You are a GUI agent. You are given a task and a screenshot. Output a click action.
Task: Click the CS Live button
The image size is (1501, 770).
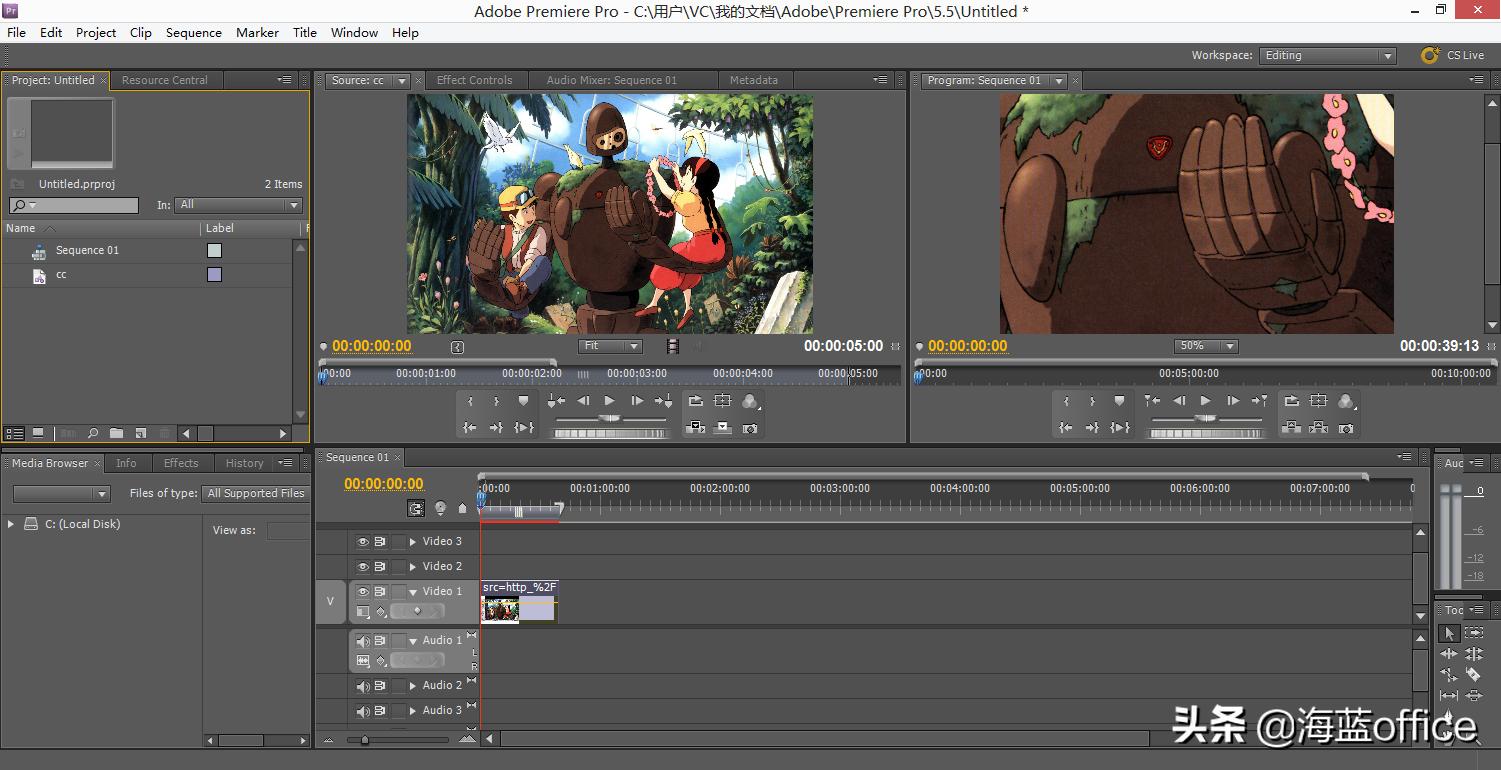tap(1453, 56)
